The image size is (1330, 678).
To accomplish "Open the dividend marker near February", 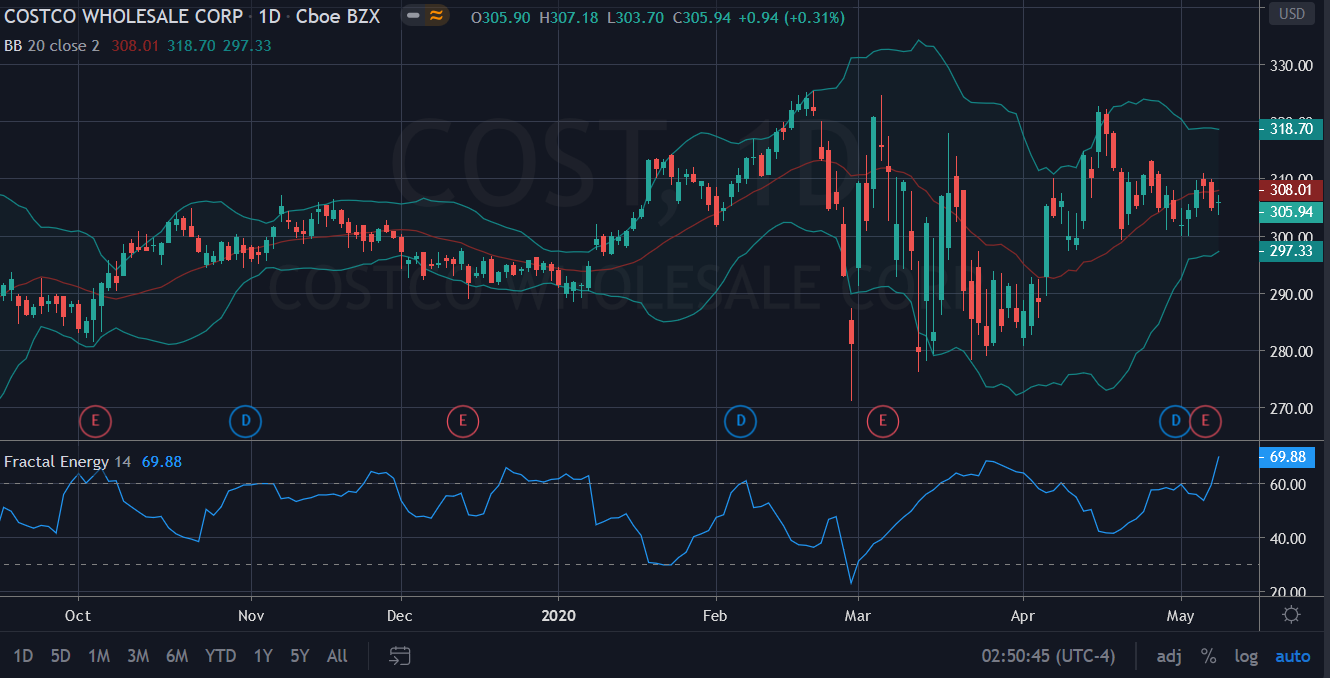I will click(740, 421).
